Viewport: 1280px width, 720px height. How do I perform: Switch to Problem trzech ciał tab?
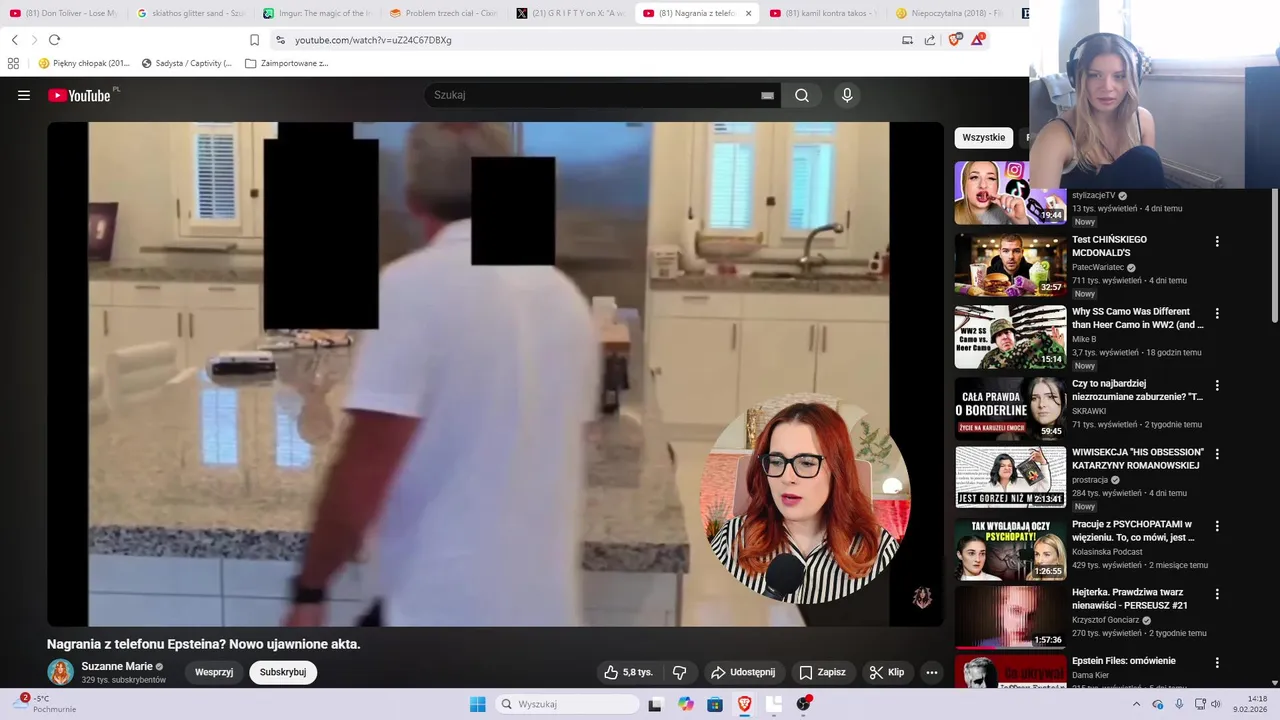tap(443, 13)
